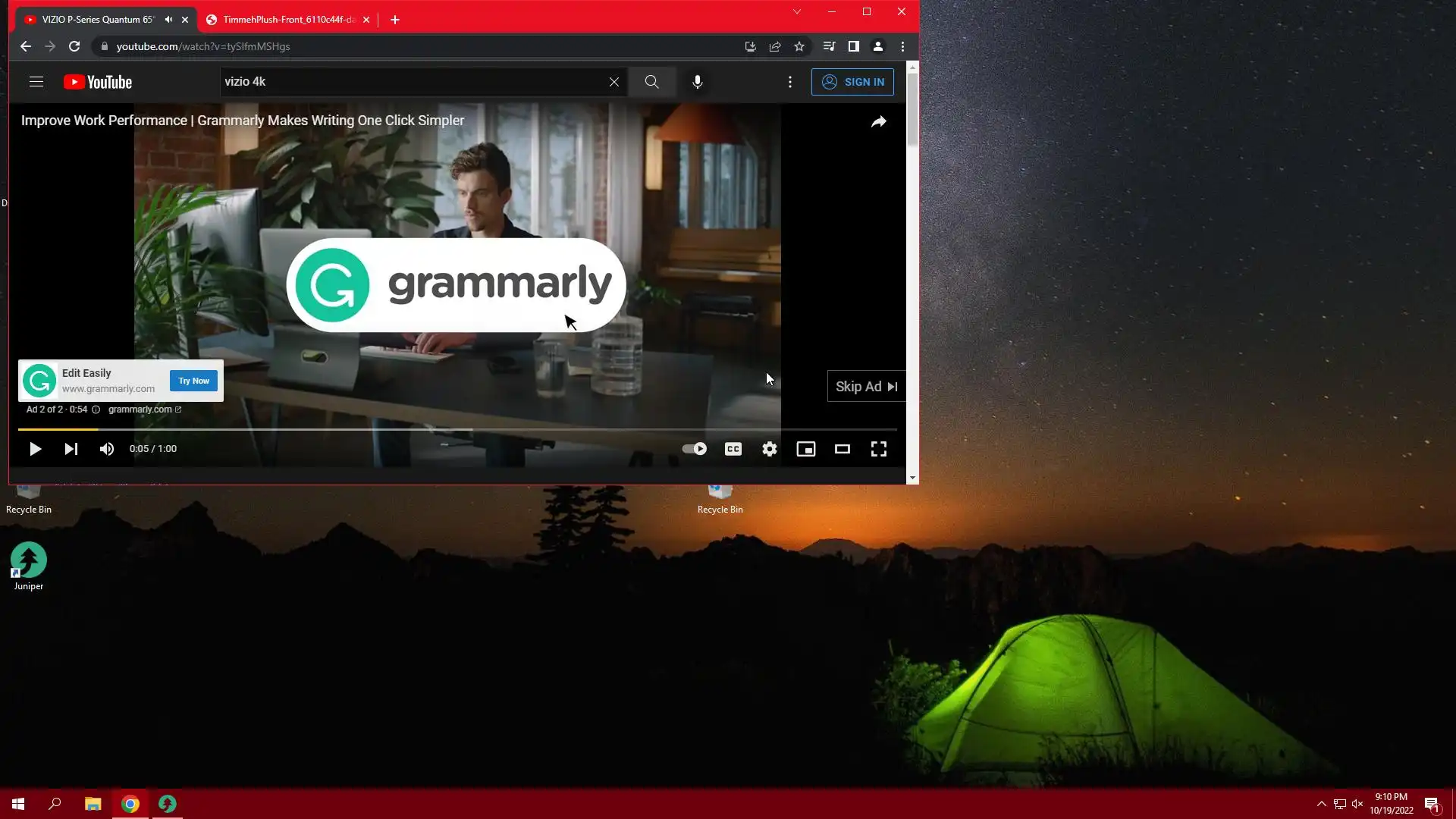
Task: Toggle closed captions CC
Action: click(x=733, y=449)
